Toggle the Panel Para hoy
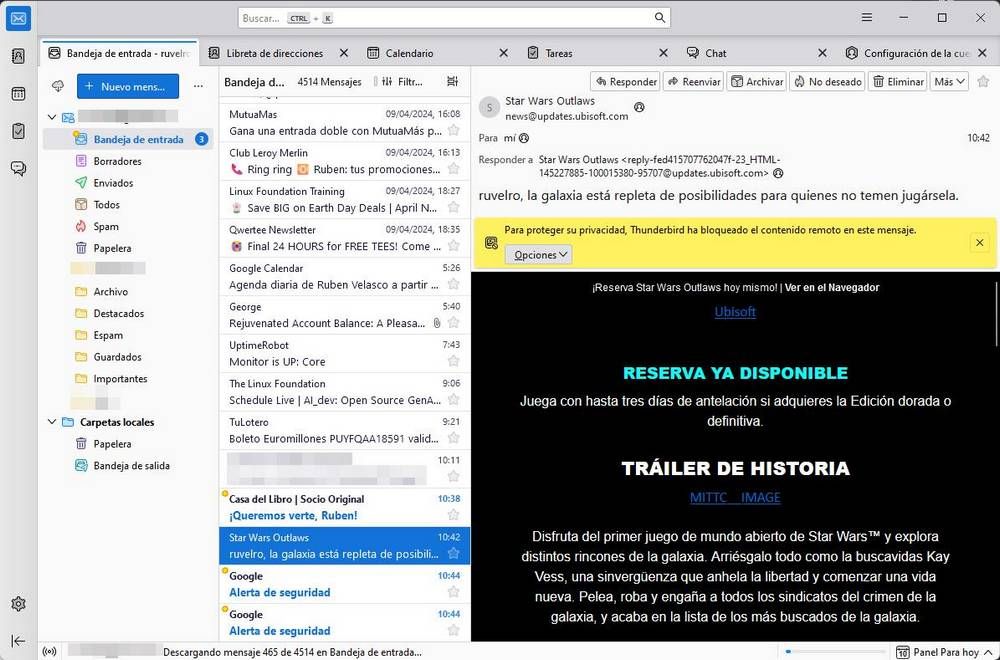Image resolution: width=1000 pixels, height=660 pixels. [941, 650]
